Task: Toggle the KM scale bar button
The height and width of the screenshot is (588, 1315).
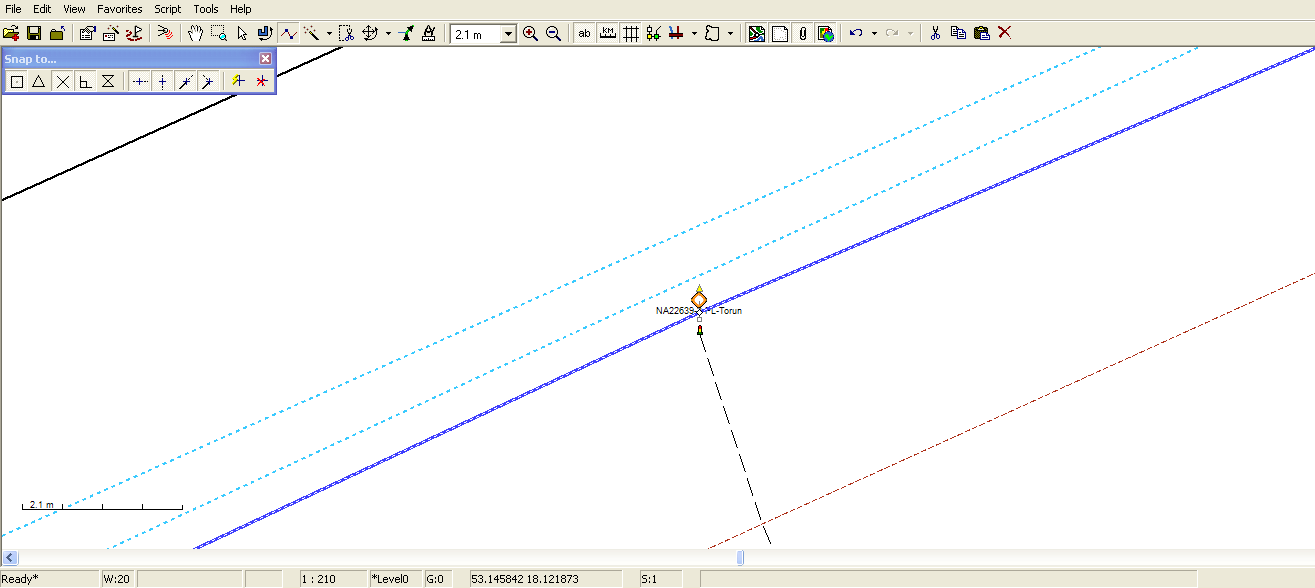Action: click(608, 33)
